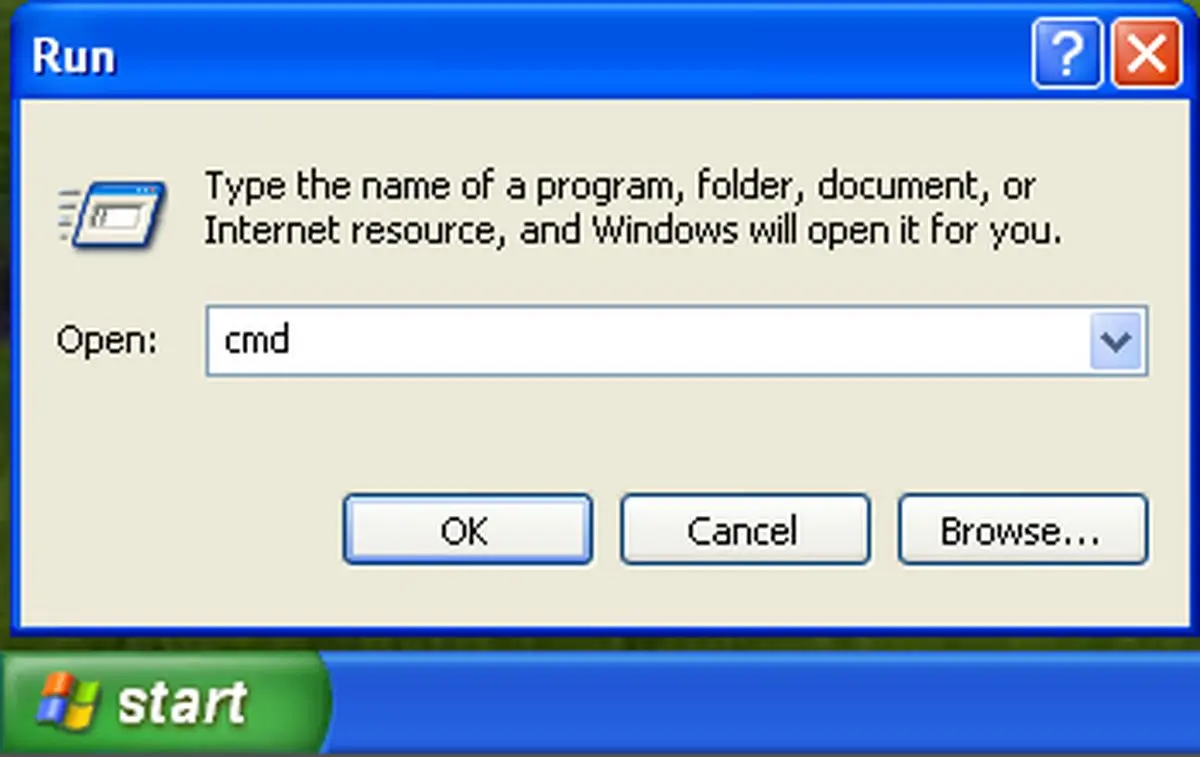Image resolution: width=1200 pixels, height=757 pixels.
Task: Expand the Open combo box dropdown arrow
Action: click(1115, 341)
